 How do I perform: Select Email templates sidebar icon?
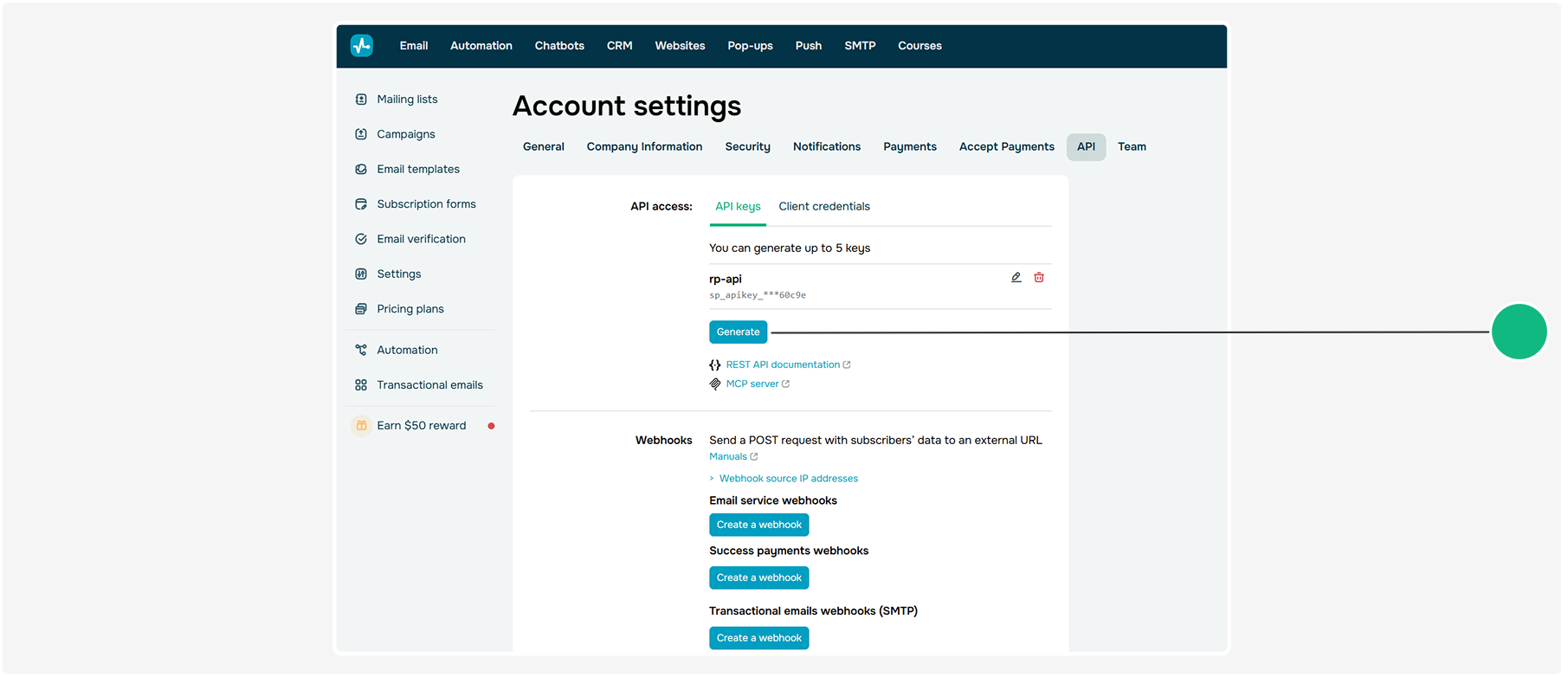tap(361, 170)
